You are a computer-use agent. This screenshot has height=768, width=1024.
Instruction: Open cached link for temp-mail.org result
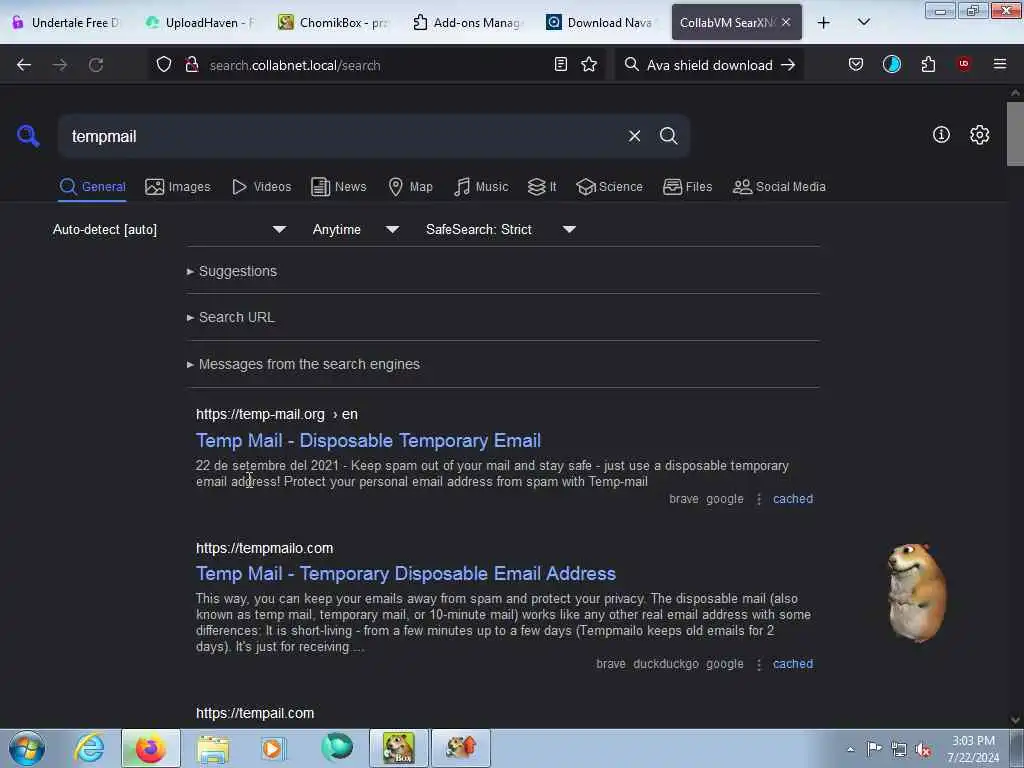(793, 499)
